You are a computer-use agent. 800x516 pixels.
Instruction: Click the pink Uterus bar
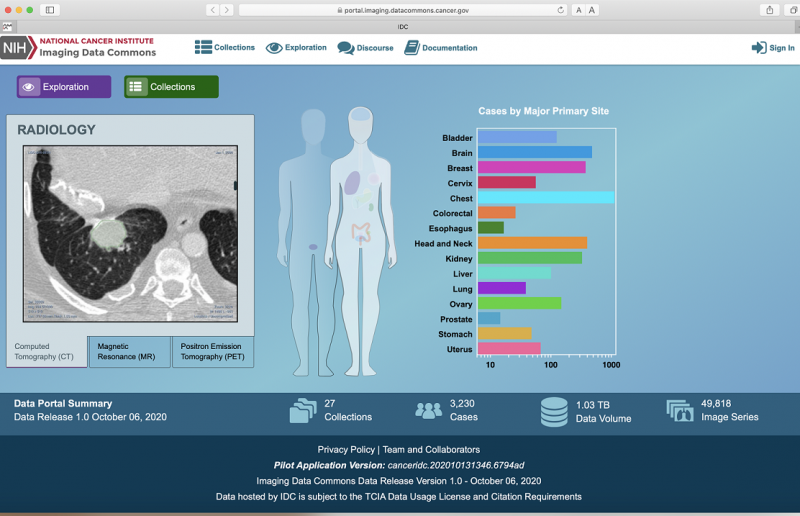pyautogui.click(x=509, y=348)
